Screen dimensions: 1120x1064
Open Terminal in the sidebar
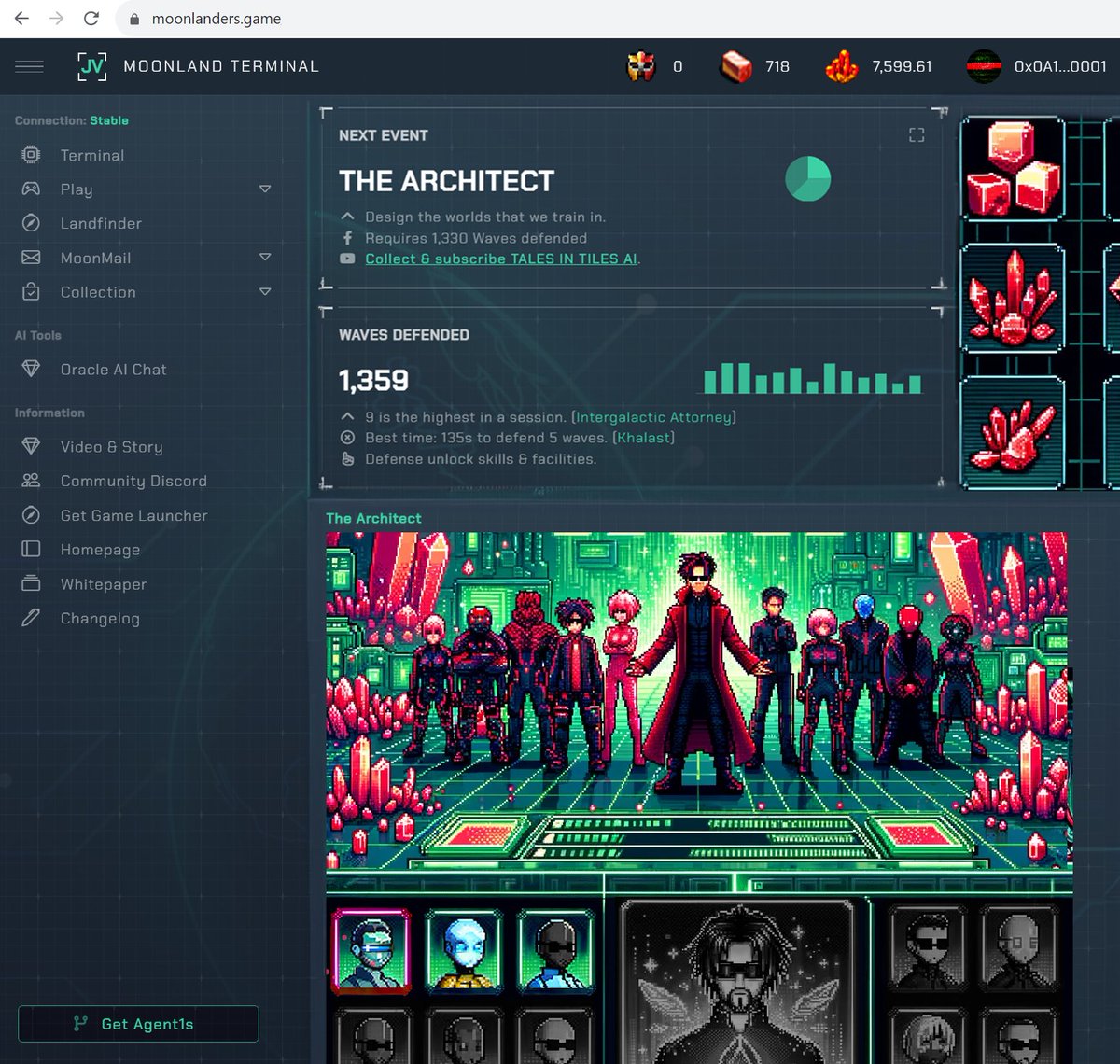(x=92, y=155)
